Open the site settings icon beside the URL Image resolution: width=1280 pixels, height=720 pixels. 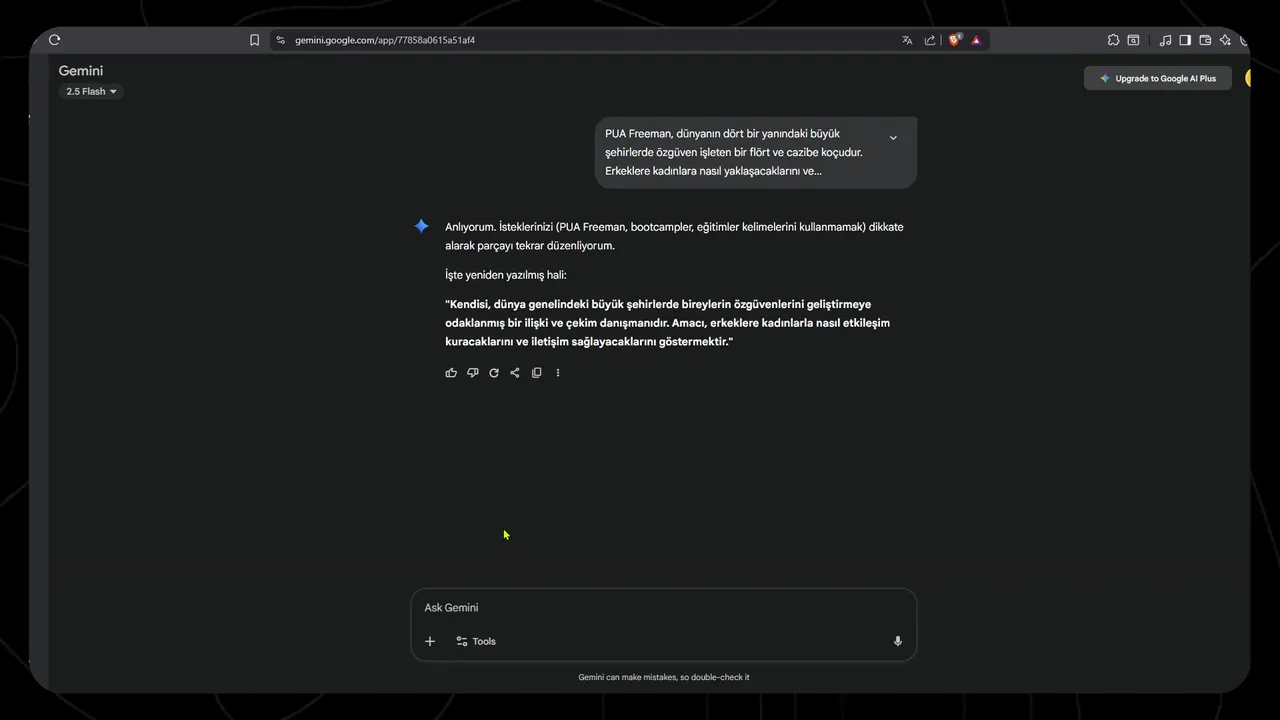(x=281, y=40)
